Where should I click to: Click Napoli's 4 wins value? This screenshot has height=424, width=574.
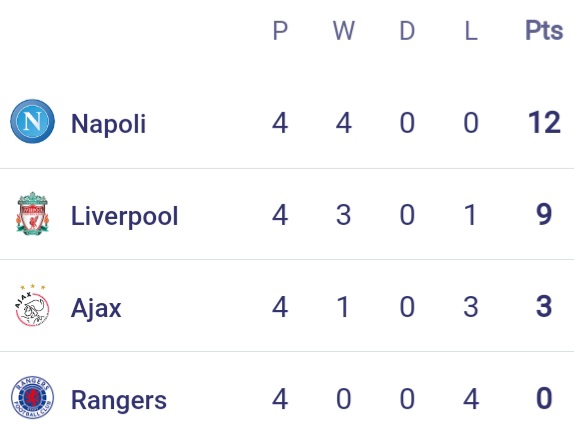pyautogui.click(x=343, y=122)
